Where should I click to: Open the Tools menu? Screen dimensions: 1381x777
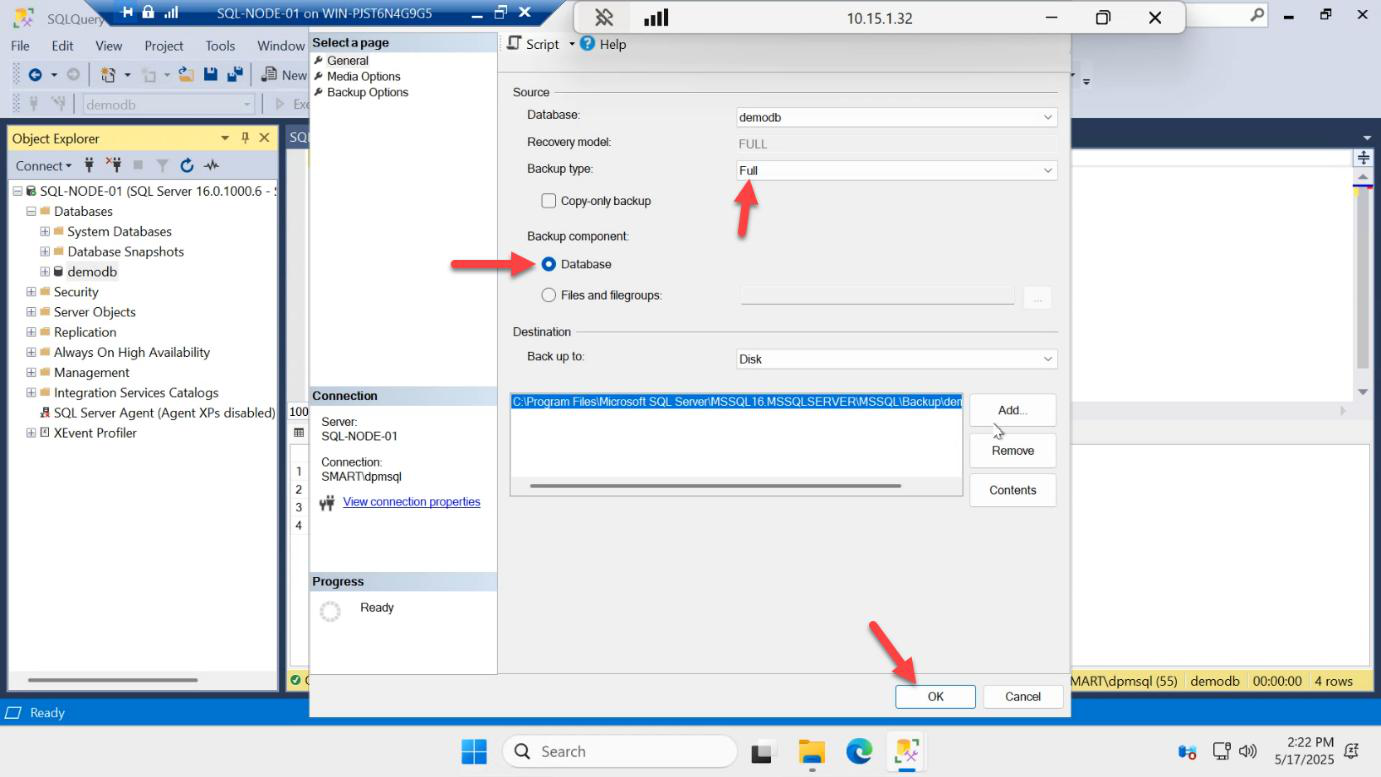tap(220, 46)
